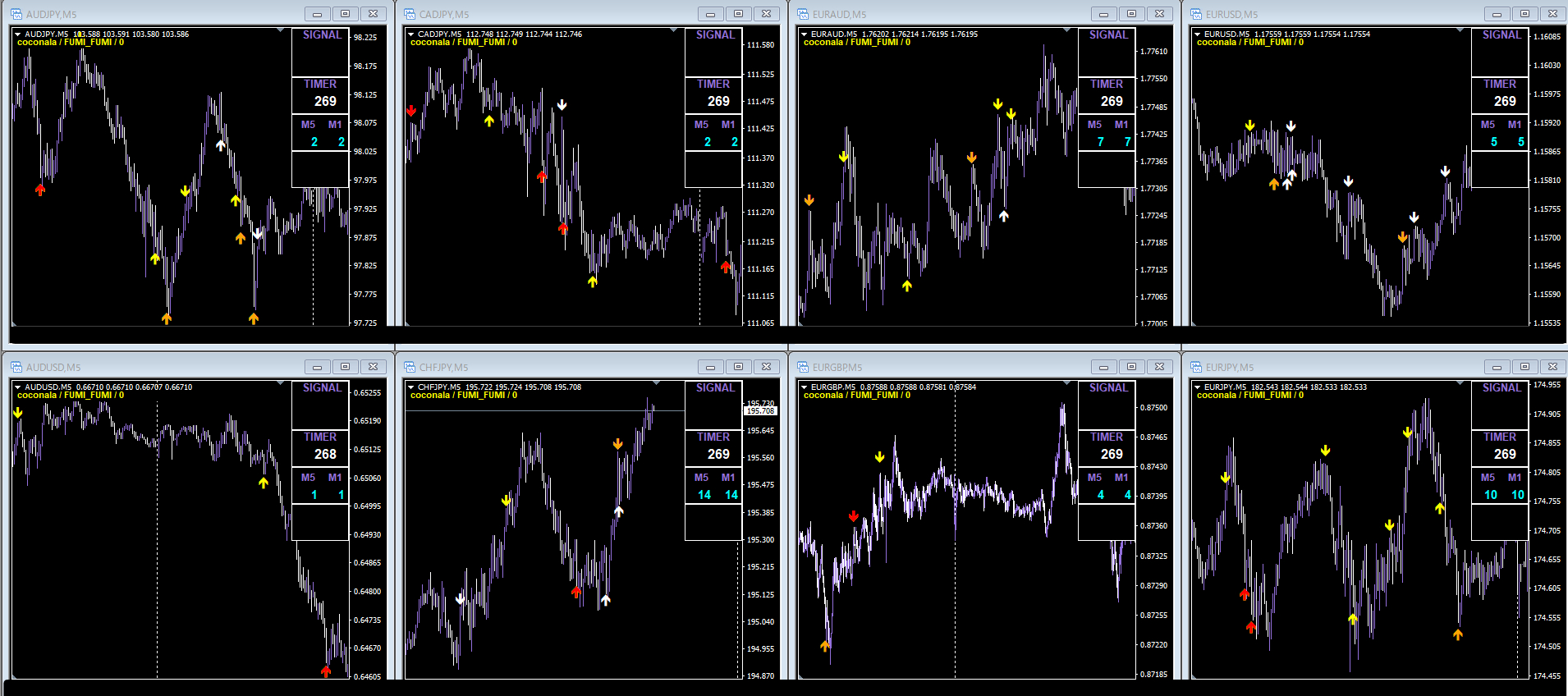Click the 195.708 price label on the CHFJPY chart
Image resolution: width=1568 pixels, height=696 pixels.
(x=760, y=410)
